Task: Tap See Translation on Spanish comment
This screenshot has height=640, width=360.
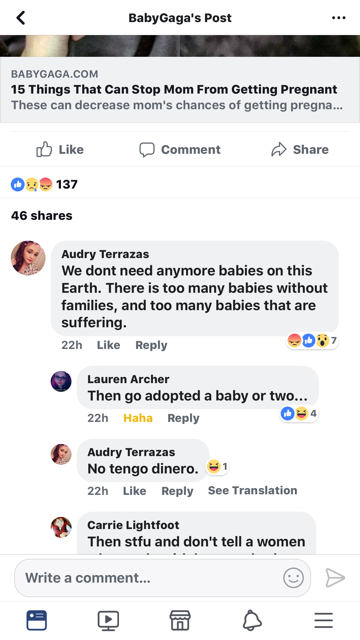Action: 252,490
